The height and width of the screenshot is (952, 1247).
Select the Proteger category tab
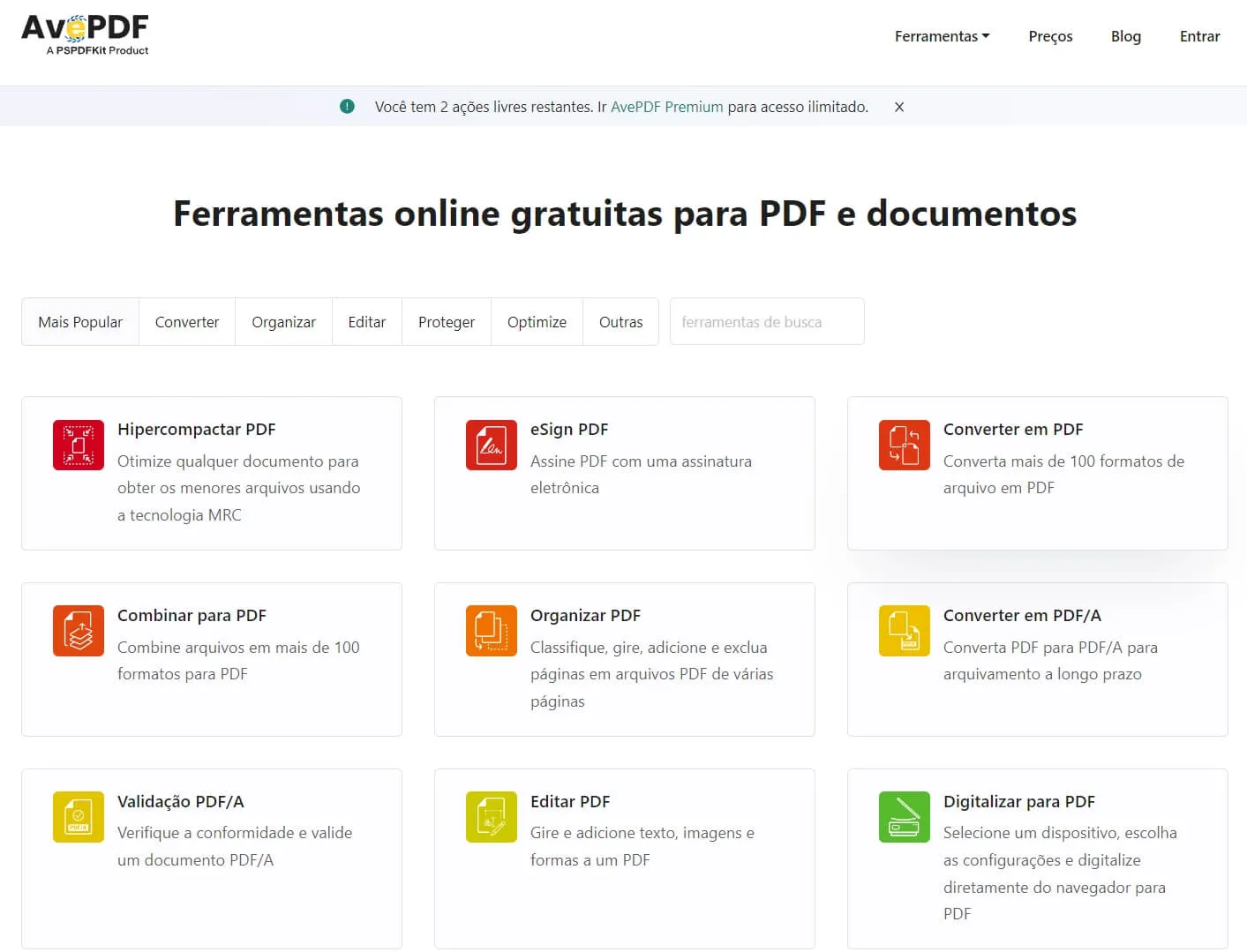(x=446, y=321)
